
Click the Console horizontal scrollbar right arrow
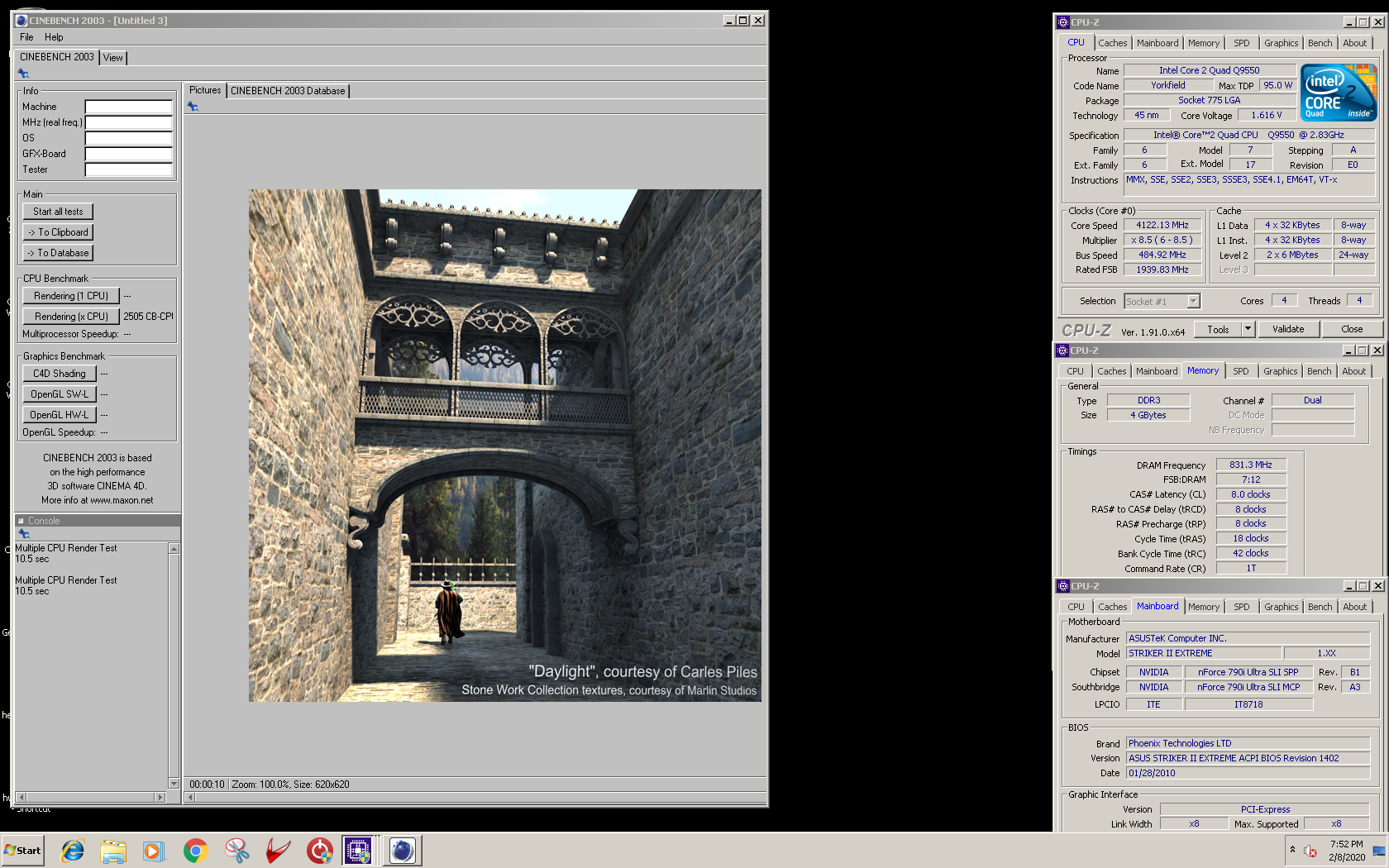[160, 797]
